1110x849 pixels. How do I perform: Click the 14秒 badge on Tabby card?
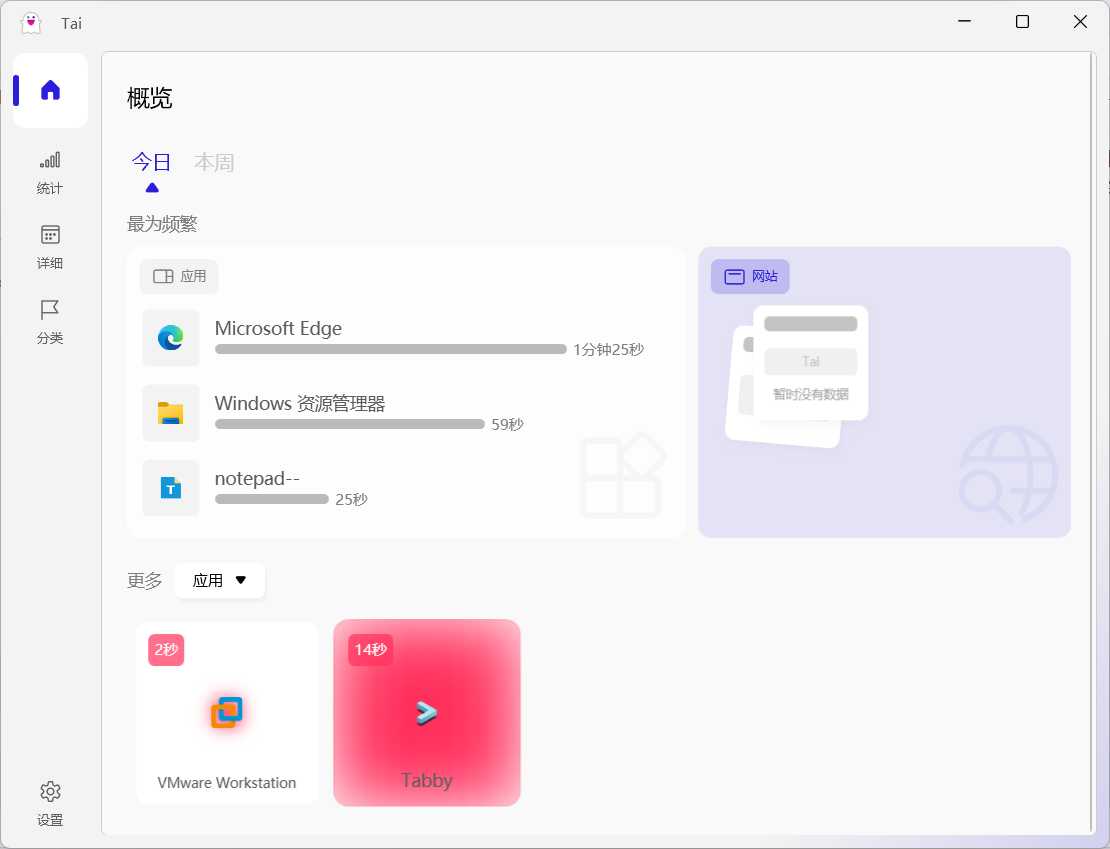370,649
